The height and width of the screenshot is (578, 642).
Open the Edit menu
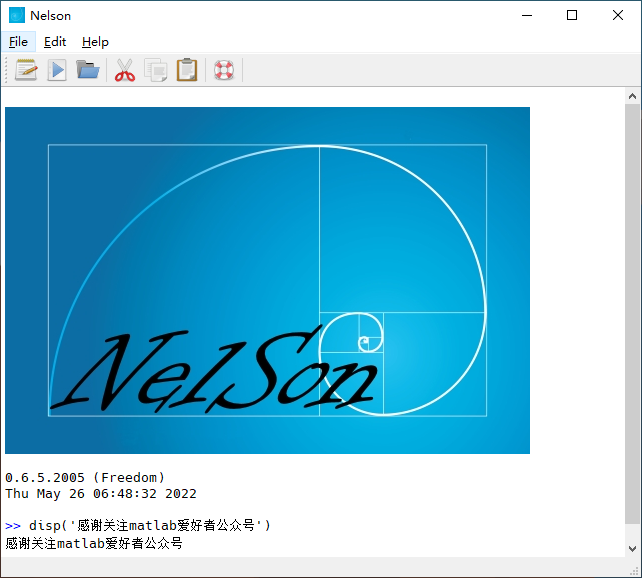pos(55,42)
